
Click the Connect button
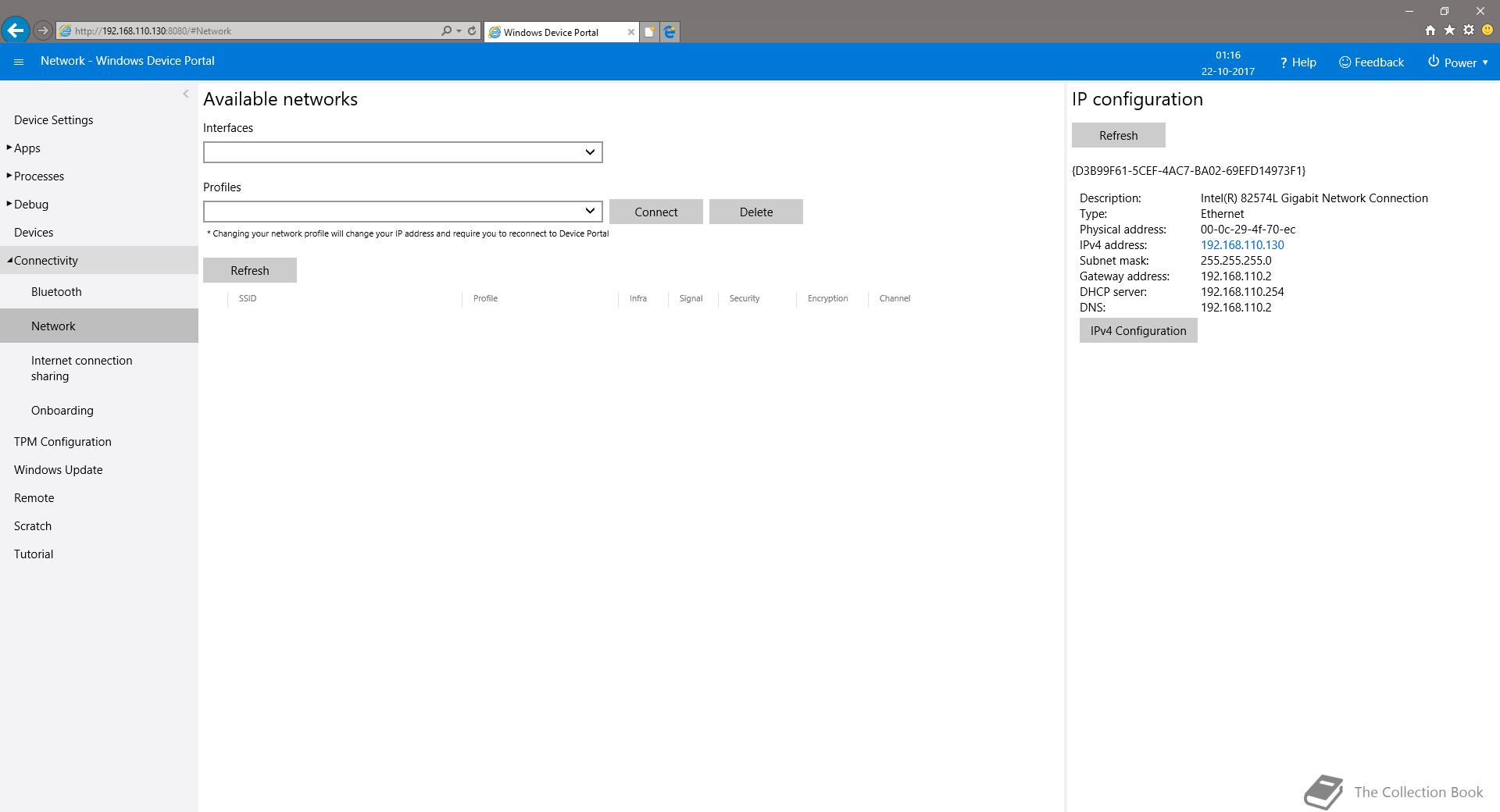656,212
